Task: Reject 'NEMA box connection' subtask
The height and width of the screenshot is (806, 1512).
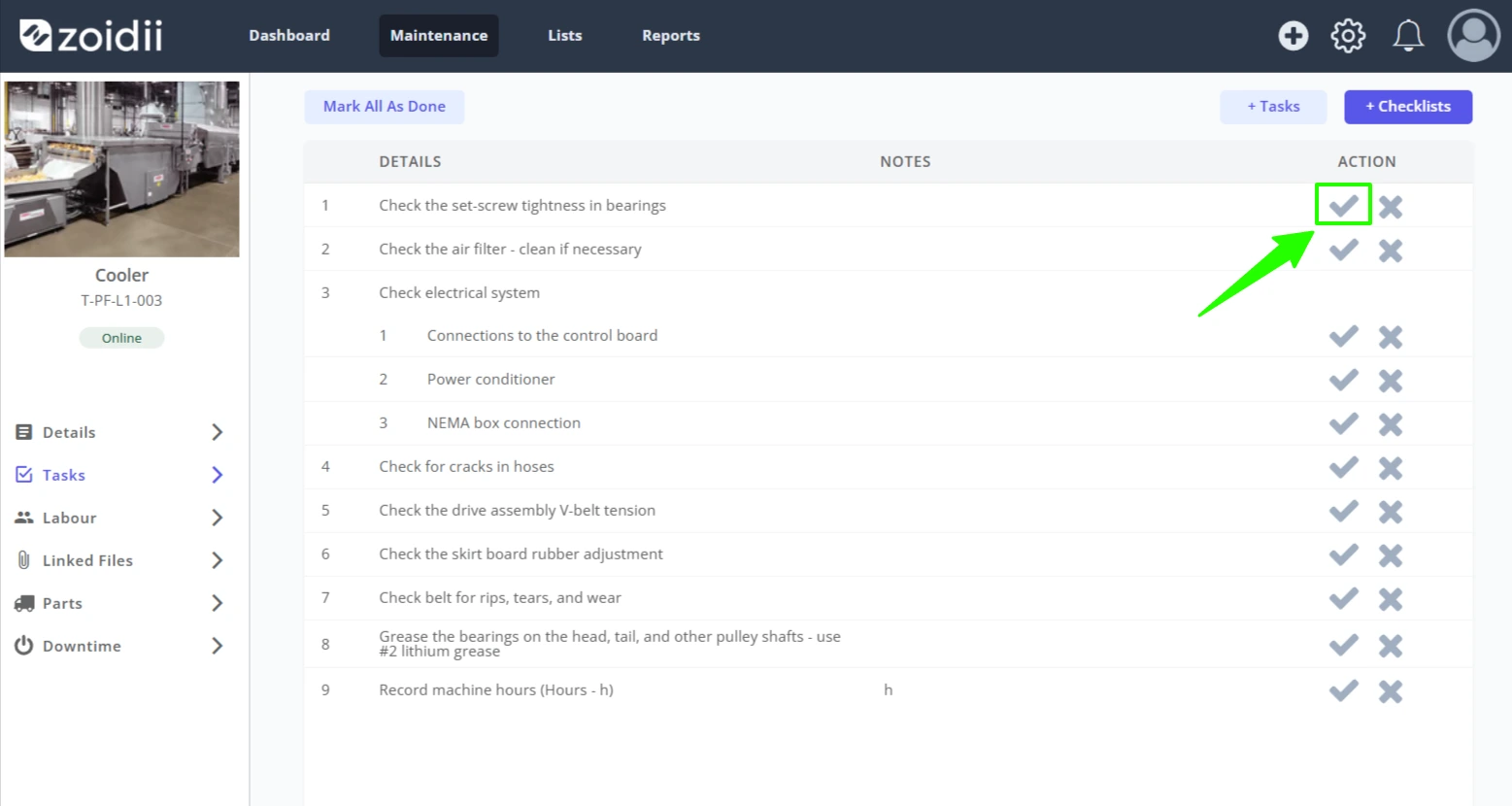Action: [x=1391, y=424]
